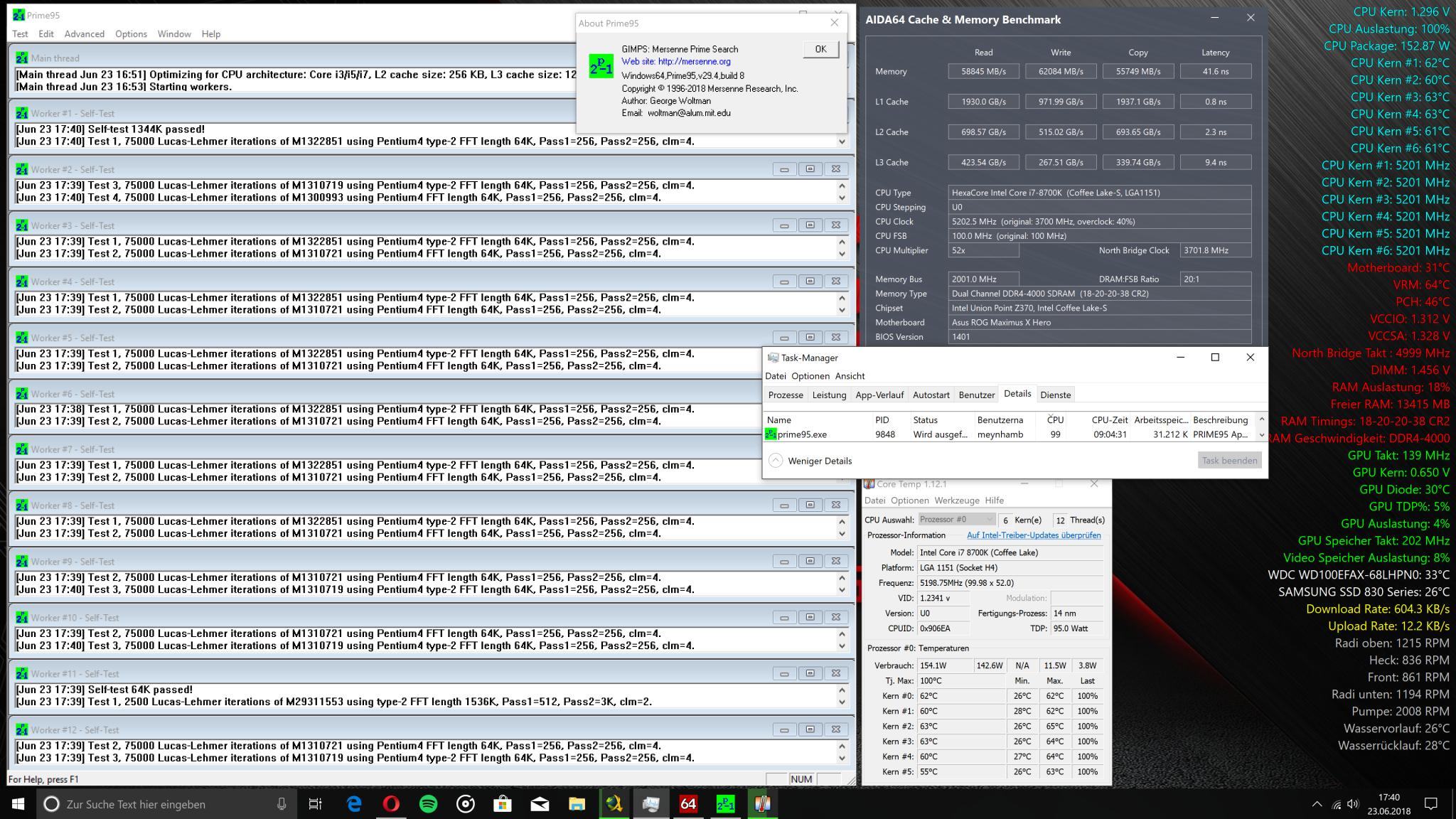The width and height of the screenshot is (1456, 819).
Task: Switch to the AIDA64 taskbar icon
Action: click(x=688, y=804)
